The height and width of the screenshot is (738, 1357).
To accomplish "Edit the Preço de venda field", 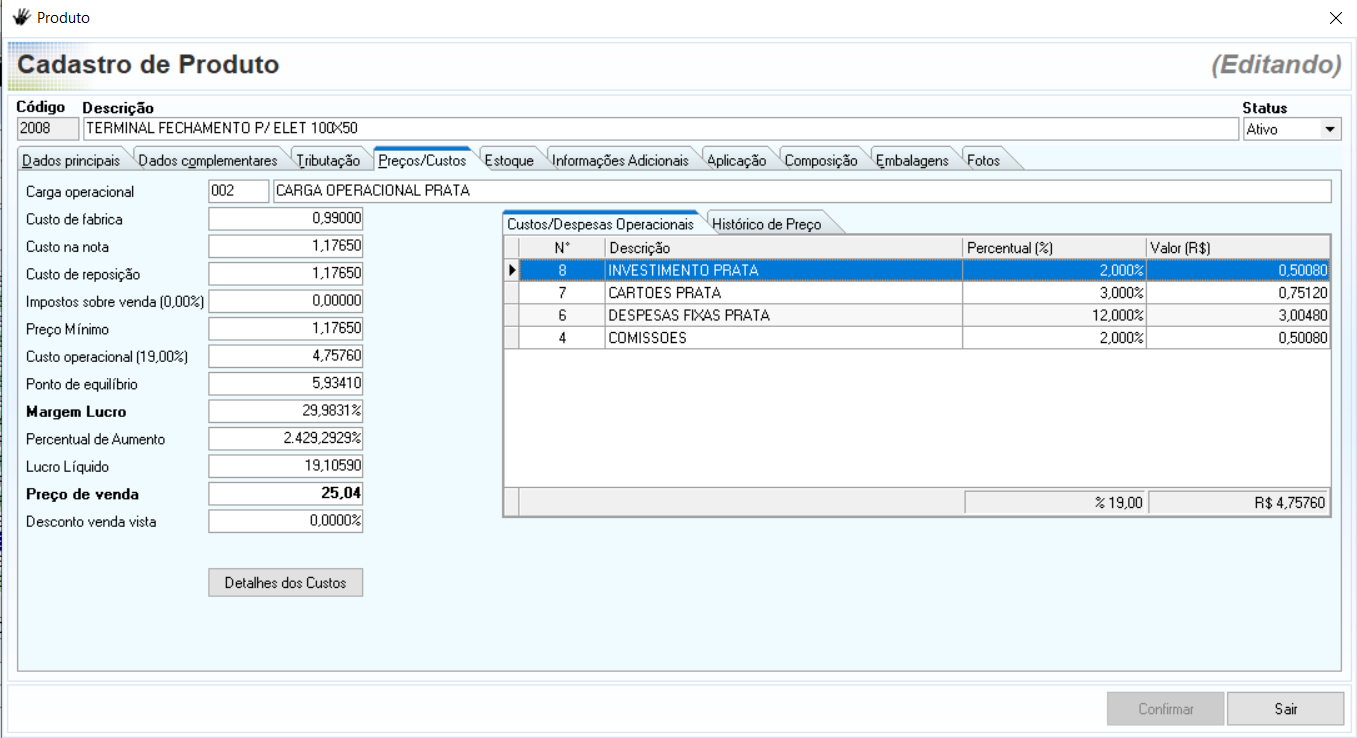I will [x=286, y=494].
